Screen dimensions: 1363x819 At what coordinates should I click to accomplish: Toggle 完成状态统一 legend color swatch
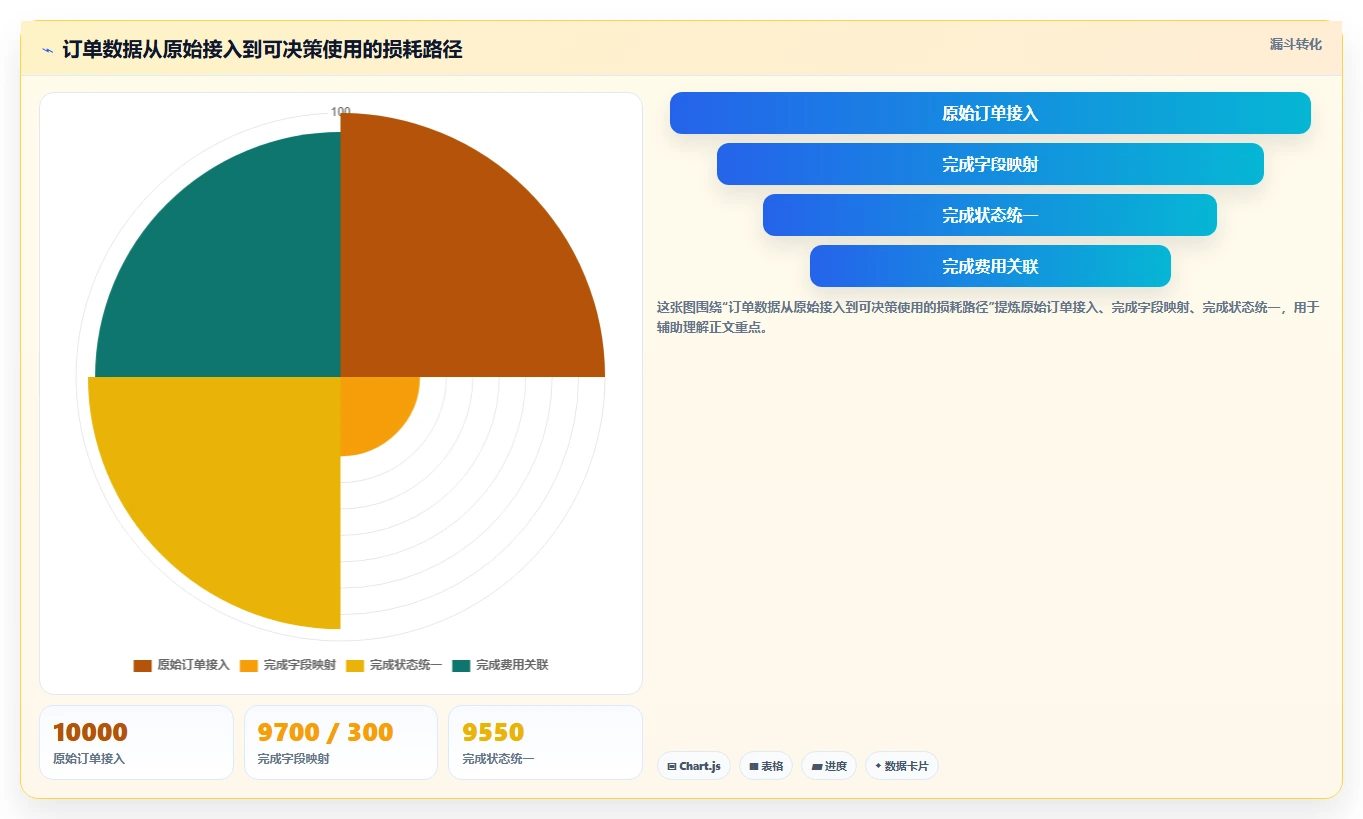[x=355, y=665]
